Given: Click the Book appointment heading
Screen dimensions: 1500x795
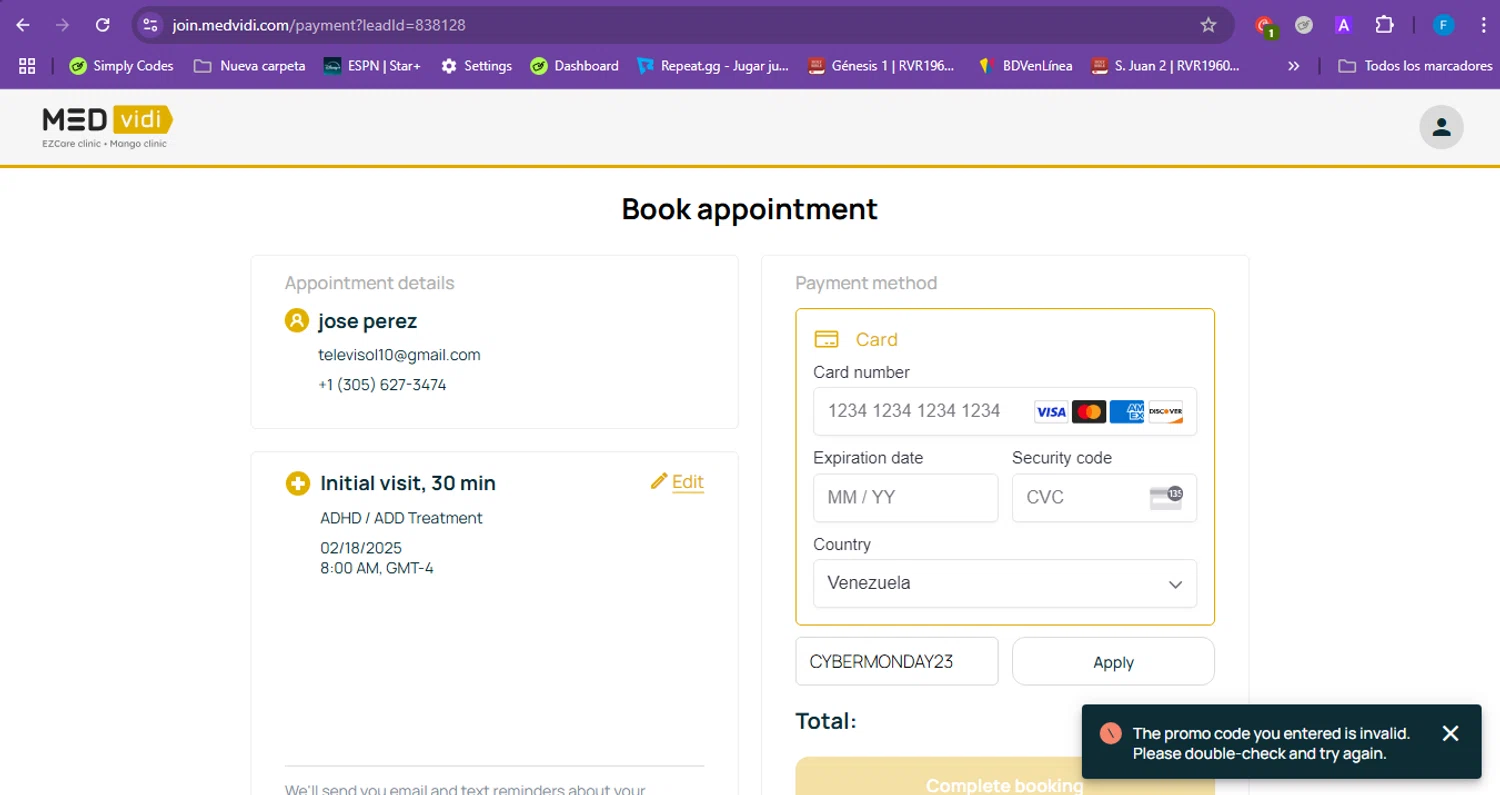Looking at the screenshot, I should click(x=749, y=209).
